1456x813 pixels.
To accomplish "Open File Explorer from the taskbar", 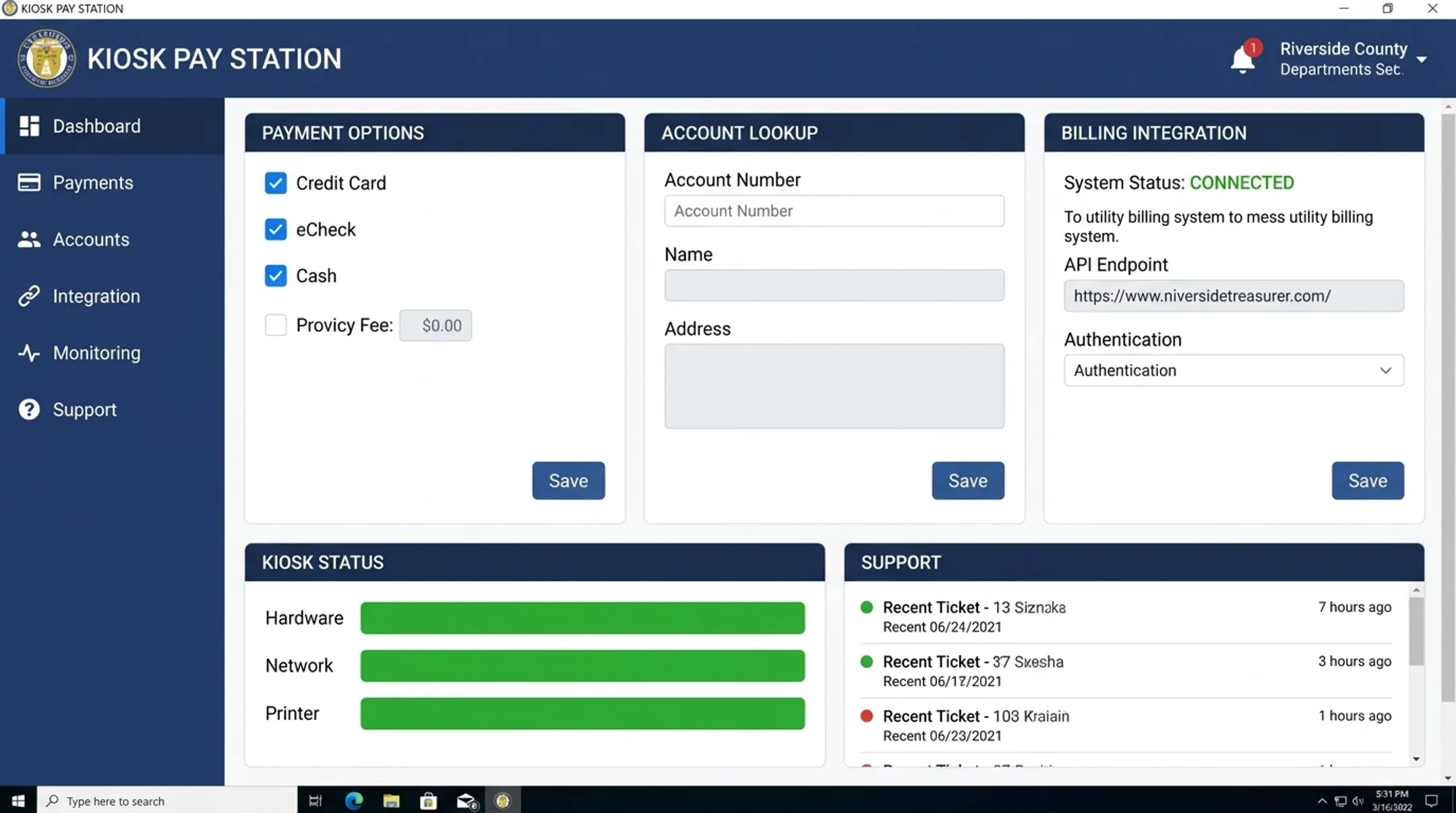I will (x=391, y=801).
